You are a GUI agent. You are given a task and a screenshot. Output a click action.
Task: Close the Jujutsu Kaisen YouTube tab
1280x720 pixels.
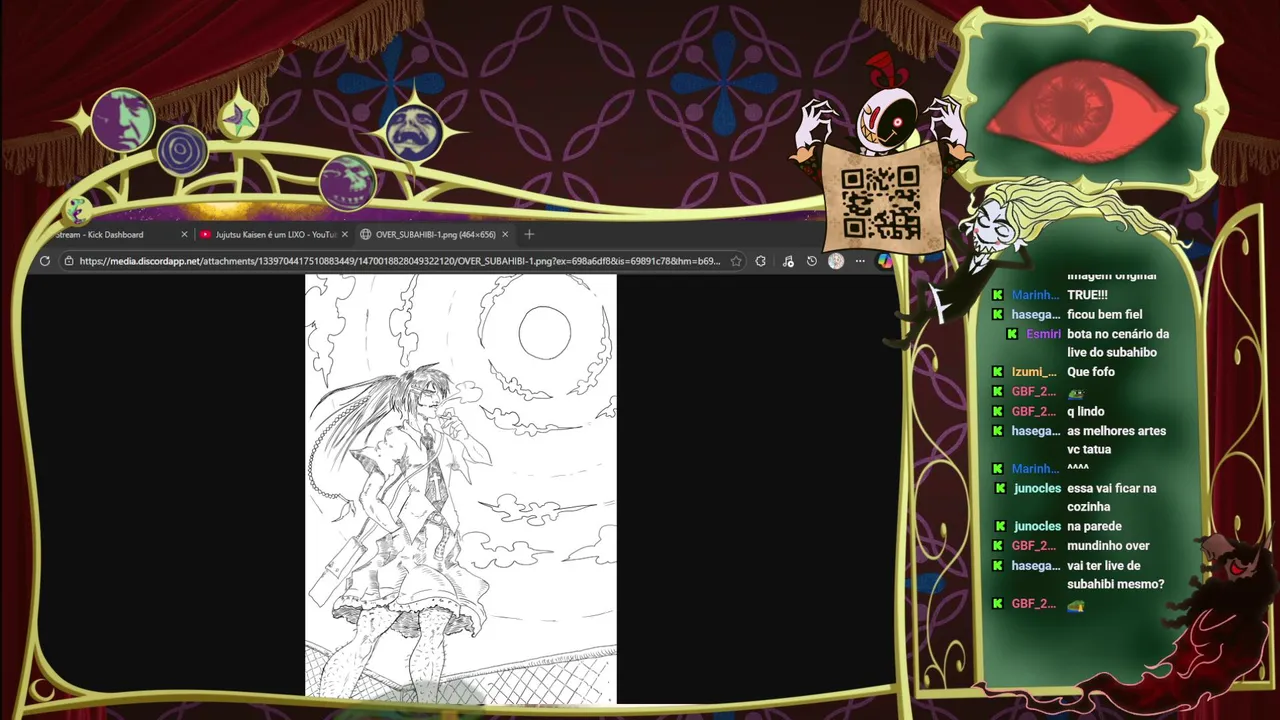(x=345, y=234)
